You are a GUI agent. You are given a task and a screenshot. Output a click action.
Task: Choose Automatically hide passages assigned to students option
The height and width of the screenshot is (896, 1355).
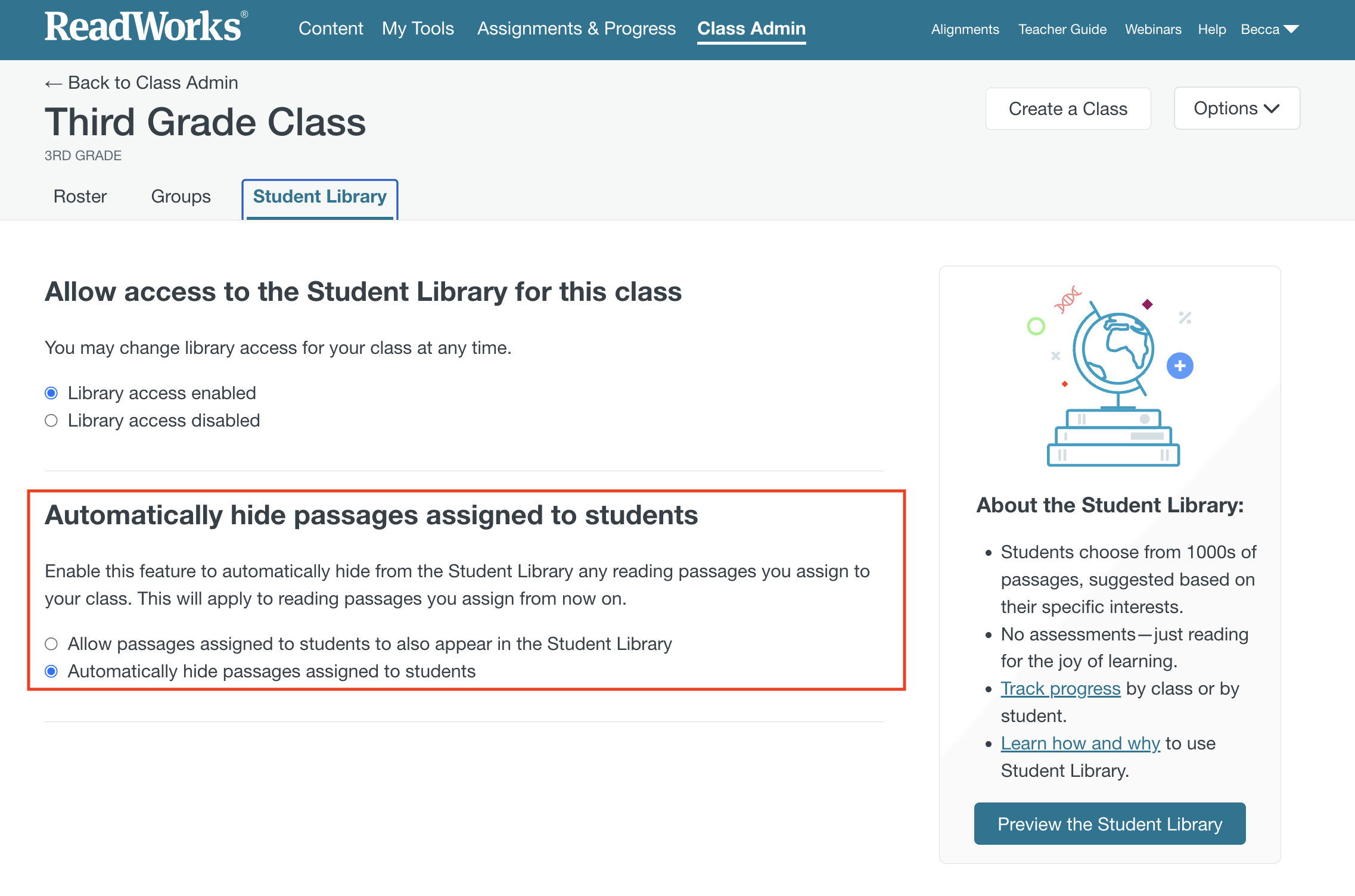(x=51, y=671)
